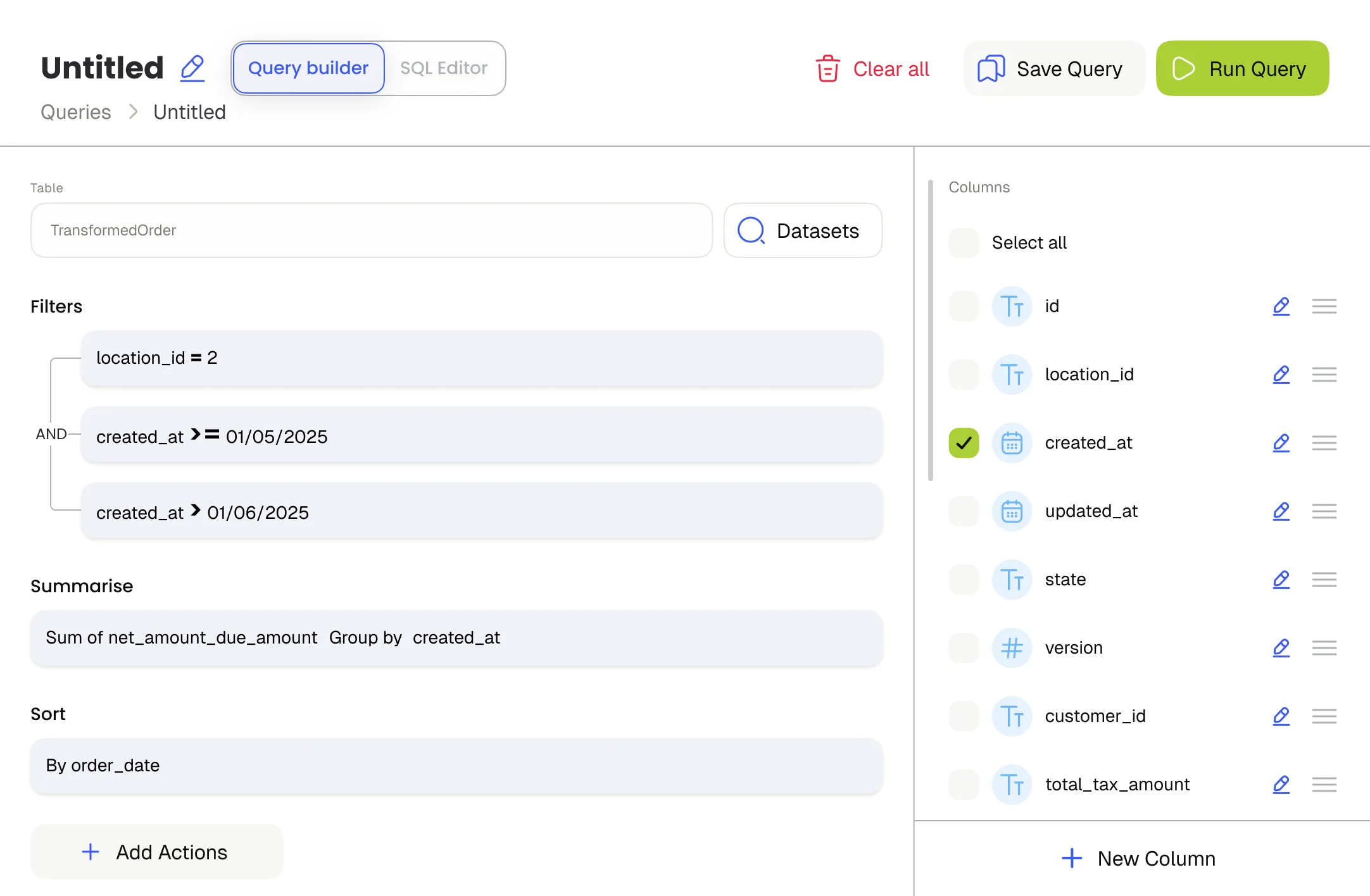Enable the location_id column checkbox
Screen dimensions: 1370x896
tap(963, 374)
